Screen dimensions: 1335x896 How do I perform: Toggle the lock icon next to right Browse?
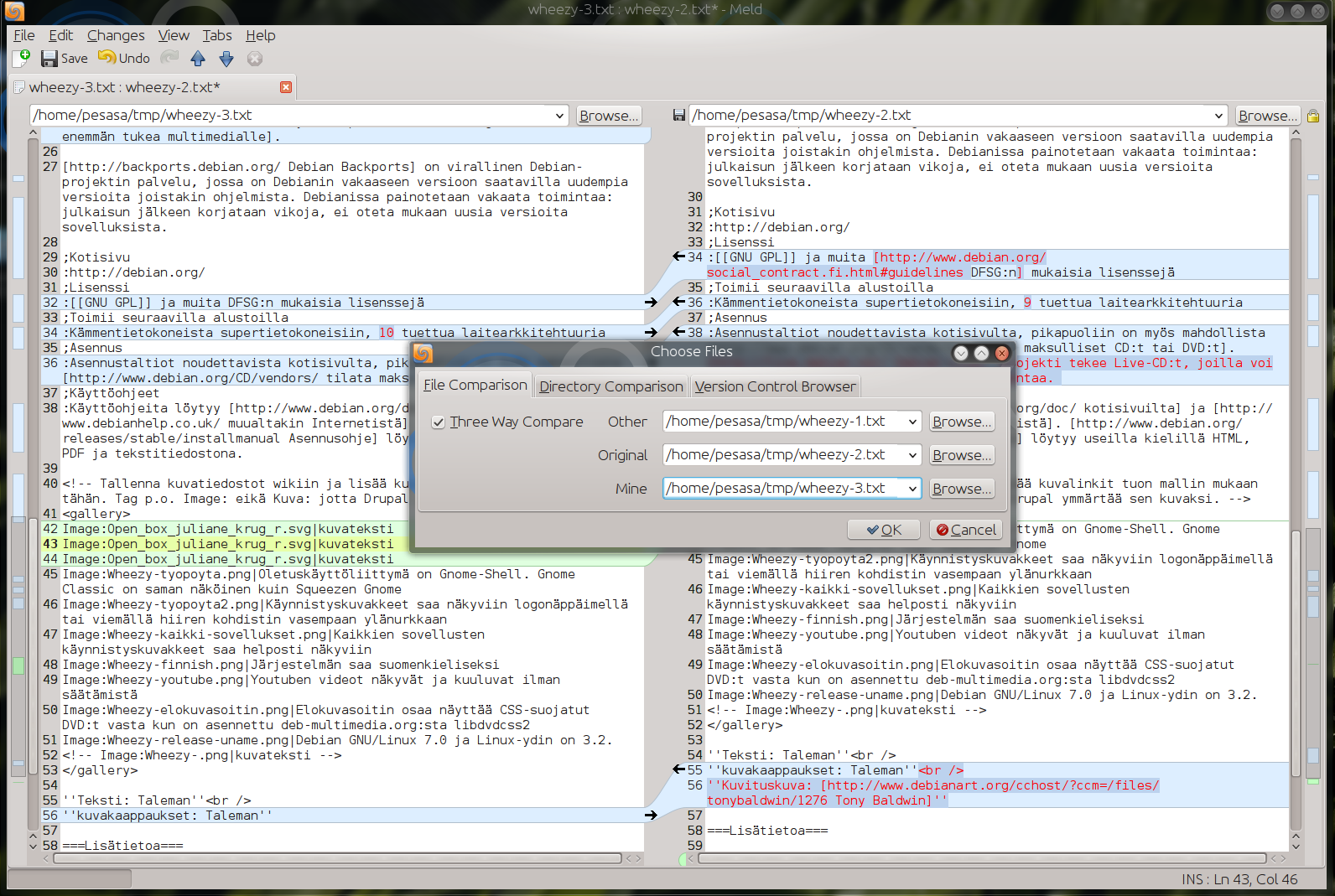click(1313, 116)
